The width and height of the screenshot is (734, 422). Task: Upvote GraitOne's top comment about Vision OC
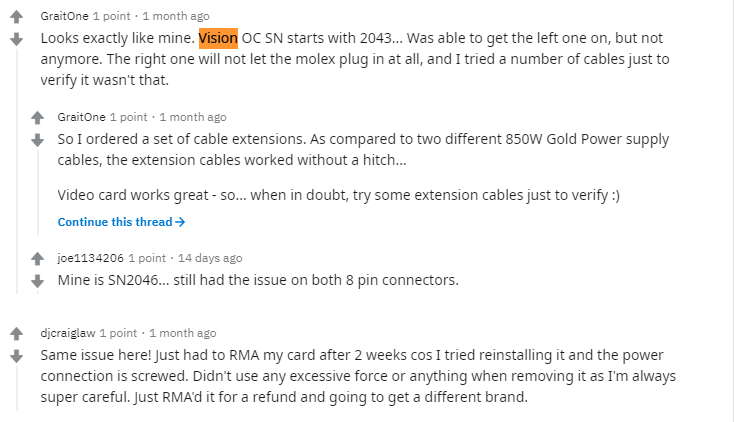coord(16,17)
